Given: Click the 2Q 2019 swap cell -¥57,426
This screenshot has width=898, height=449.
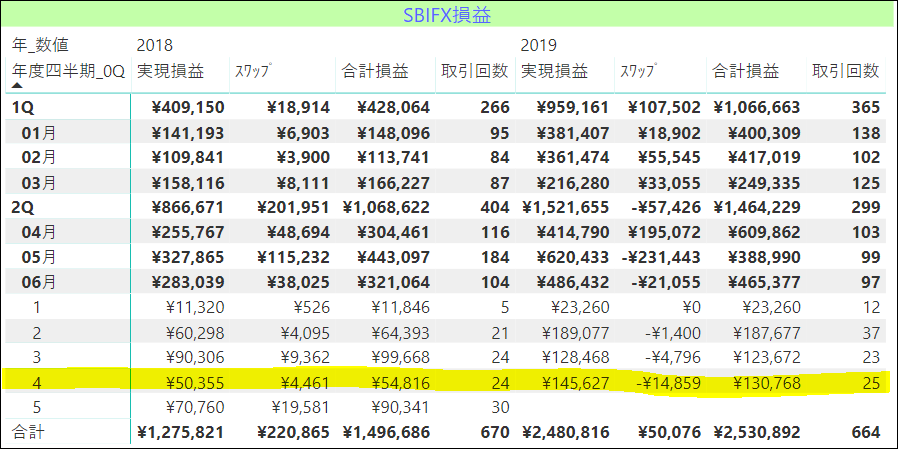Looking at the screenshot, I should 664,207.
